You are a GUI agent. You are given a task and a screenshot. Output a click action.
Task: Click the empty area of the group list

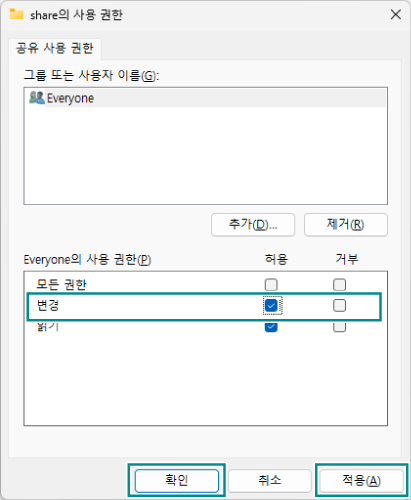206,155
